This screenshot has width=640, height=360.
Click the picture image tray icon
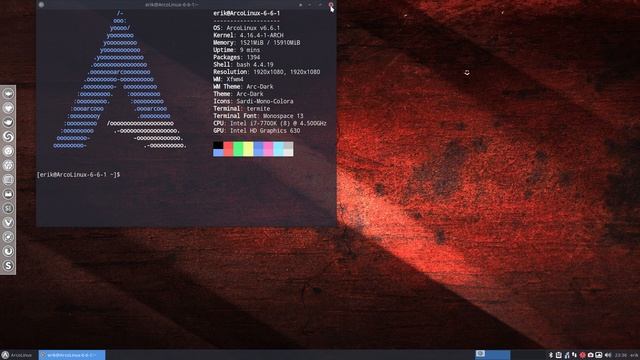(598, 355)
